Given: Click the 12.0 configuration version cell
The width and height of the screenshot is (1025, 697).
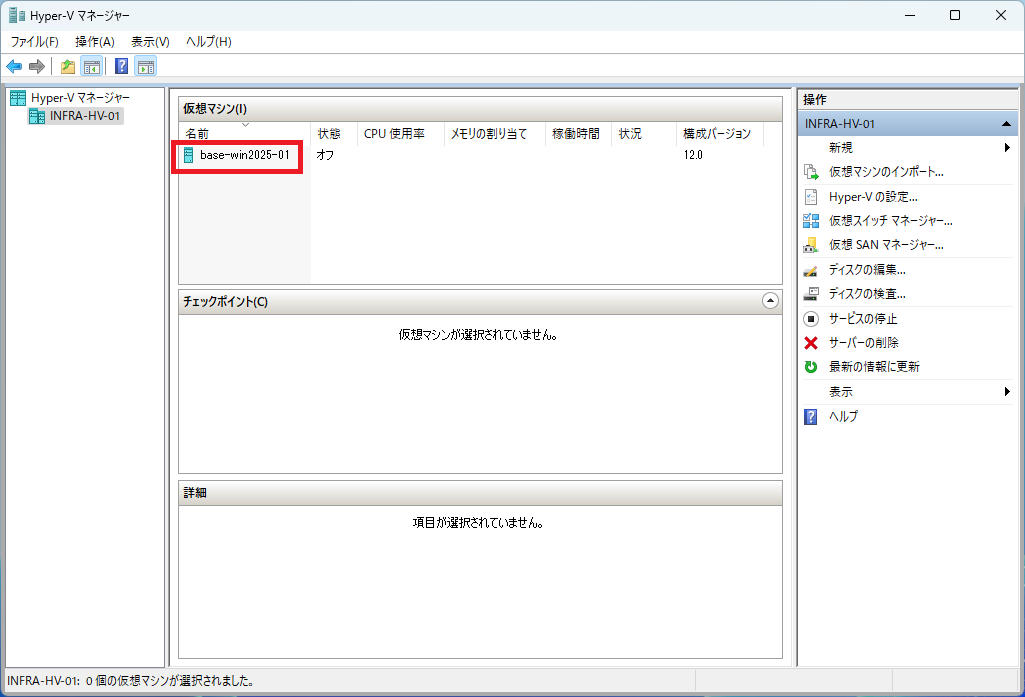Looking at the screenshot, I should click(693, 155).
